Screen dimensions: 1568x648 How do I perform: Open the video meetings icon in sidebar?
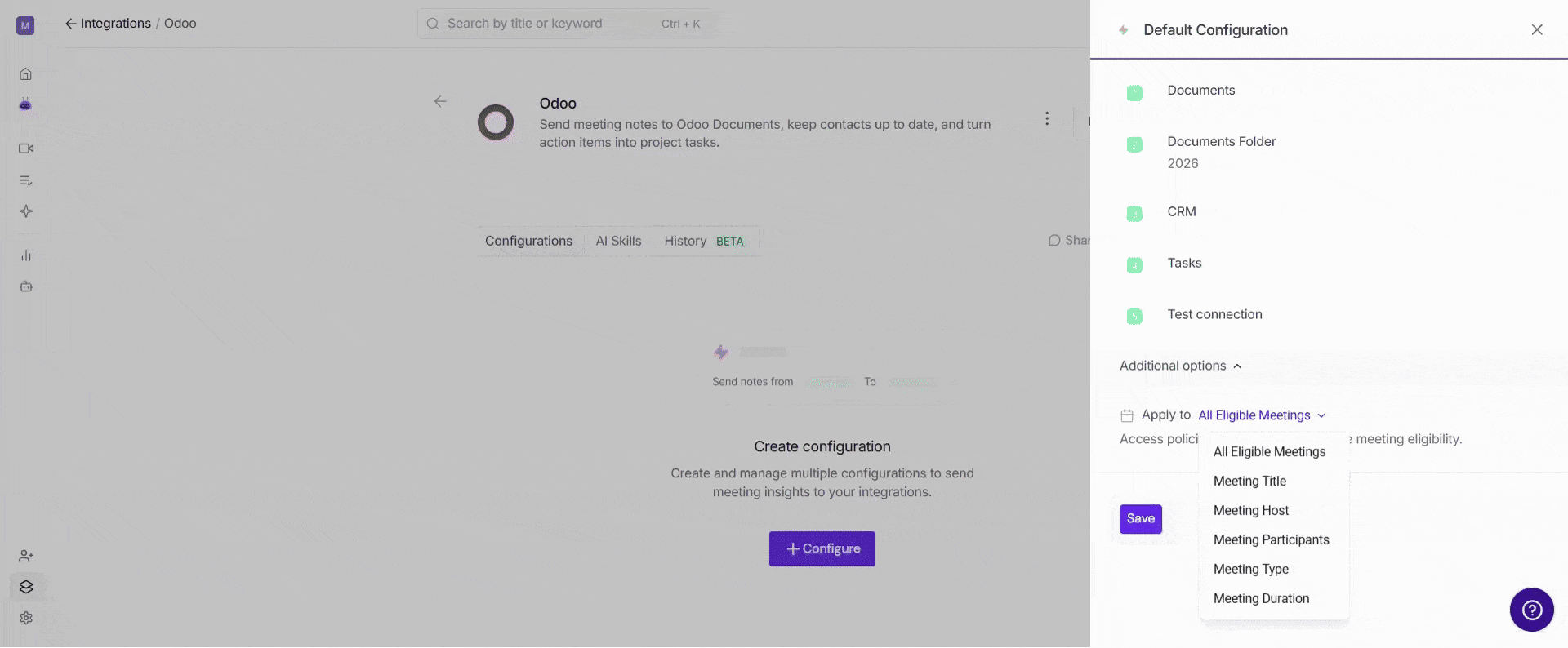click(x=26, y=149)
